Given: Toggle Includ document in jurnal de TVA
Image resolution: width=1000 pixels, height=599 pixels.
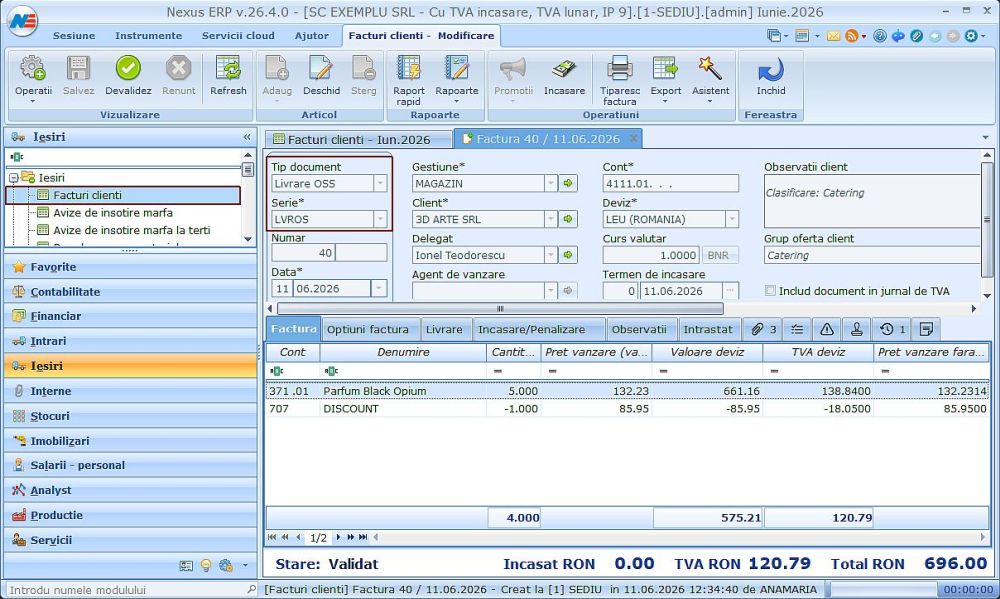Looking at the screenshot, I should click(x=770, y=291).
